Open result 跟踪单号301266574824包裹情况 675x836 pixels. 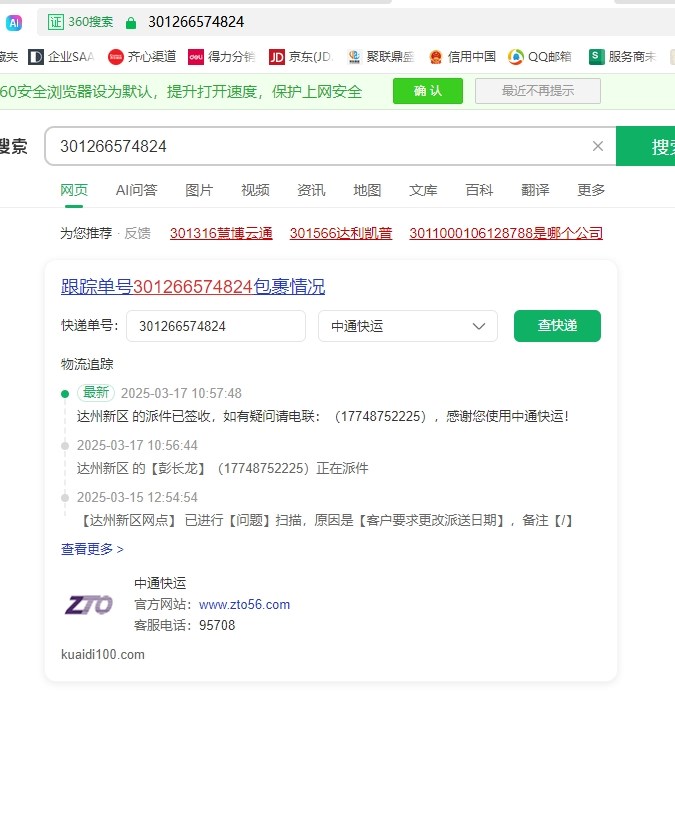193,286
